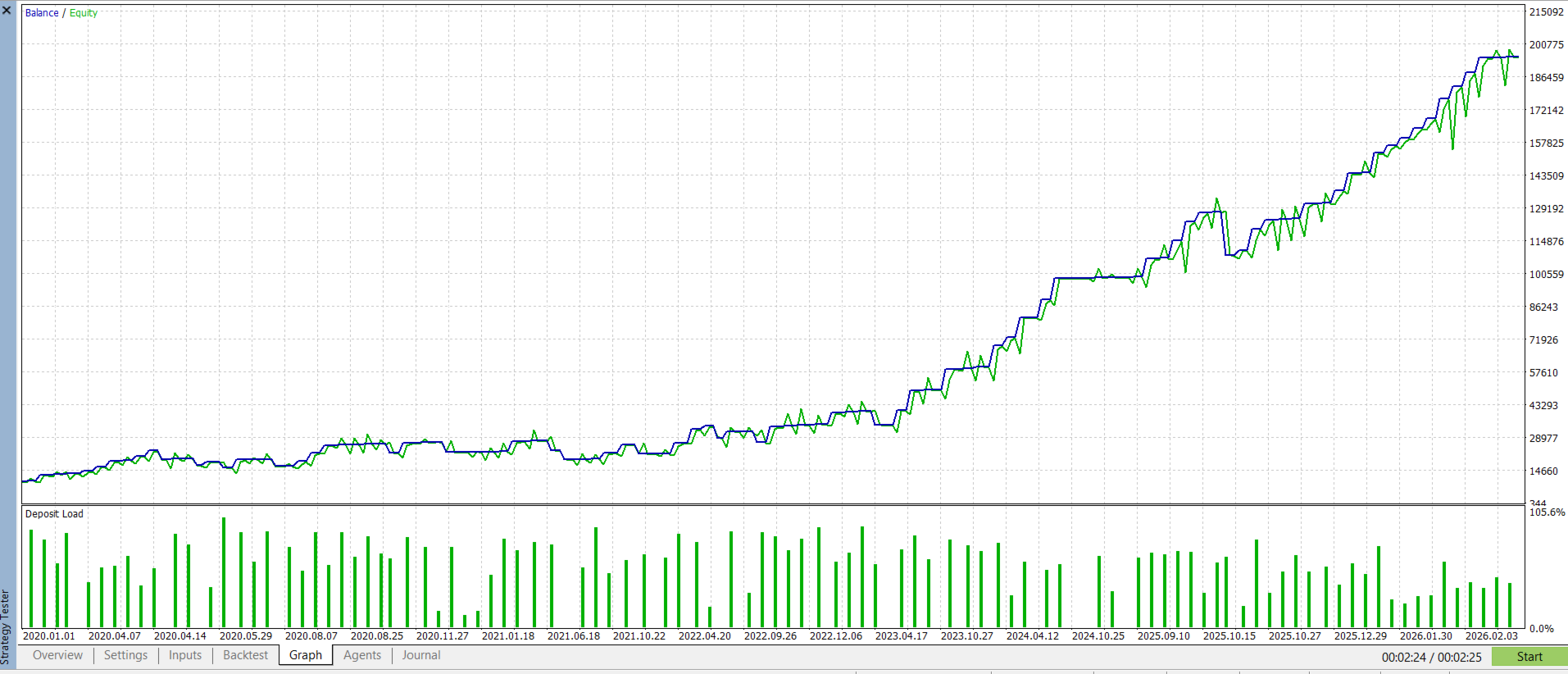1568x674 pixels.
Task: Click the 2022.09.26 date label
Action: pyautogui.click(x=770, y=636)
